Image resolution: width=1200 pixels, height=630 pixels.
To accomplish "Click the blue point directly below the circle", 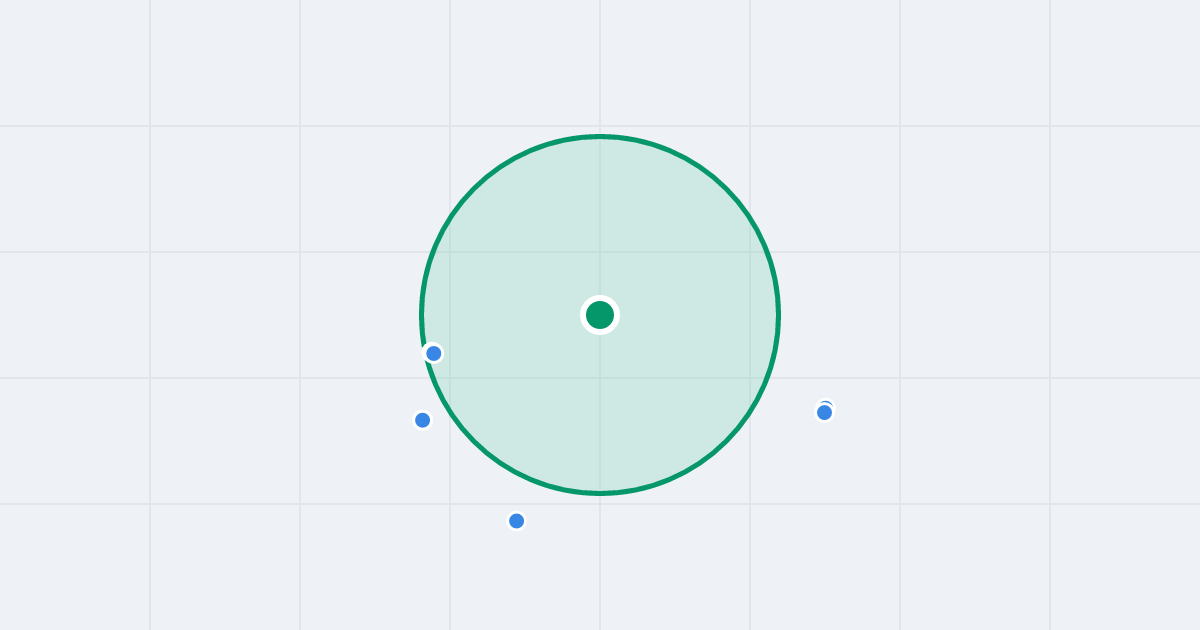I will (x=517, y=521).
